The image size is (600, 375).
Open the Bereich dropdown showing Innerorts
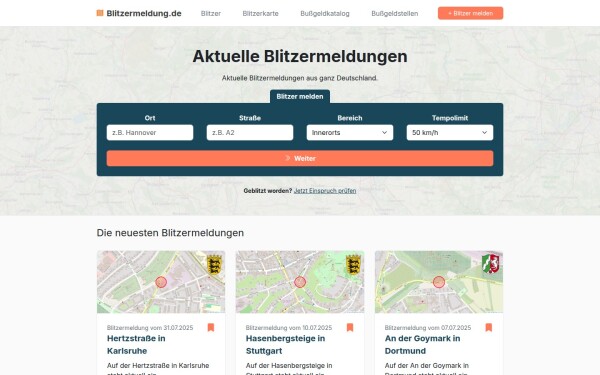(350, 132)
